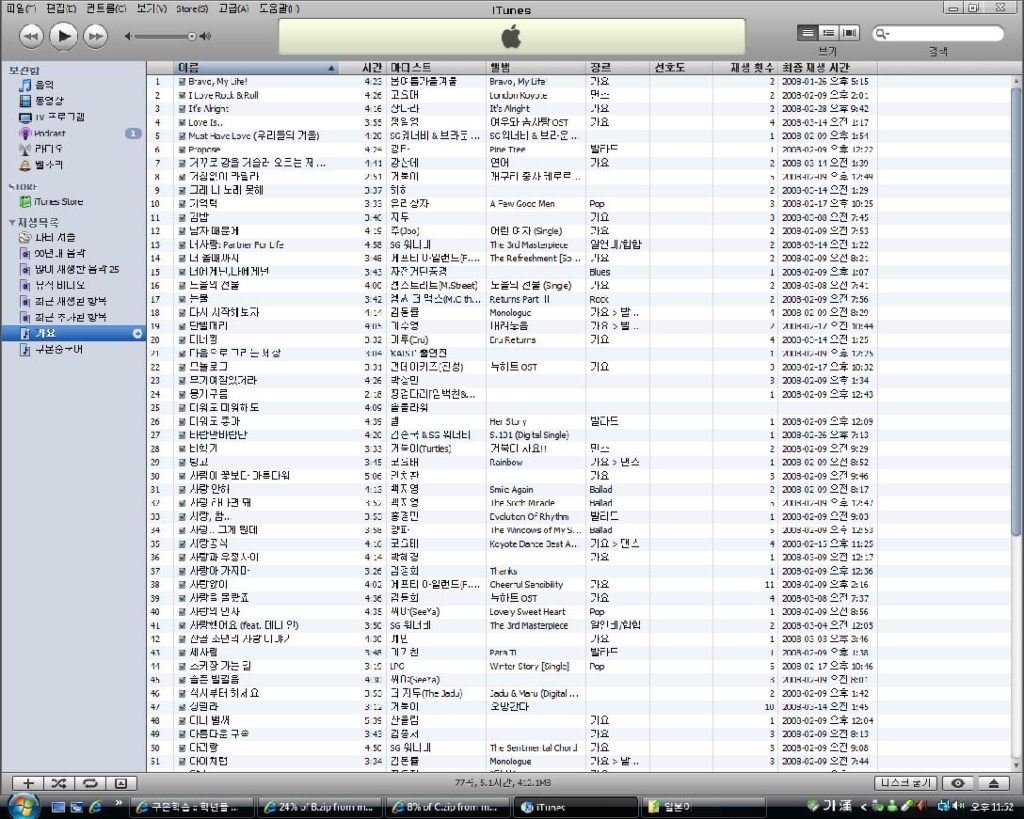Create a new playlist with plus button
Screen dimensions: 1024x819
coord(28,783)
